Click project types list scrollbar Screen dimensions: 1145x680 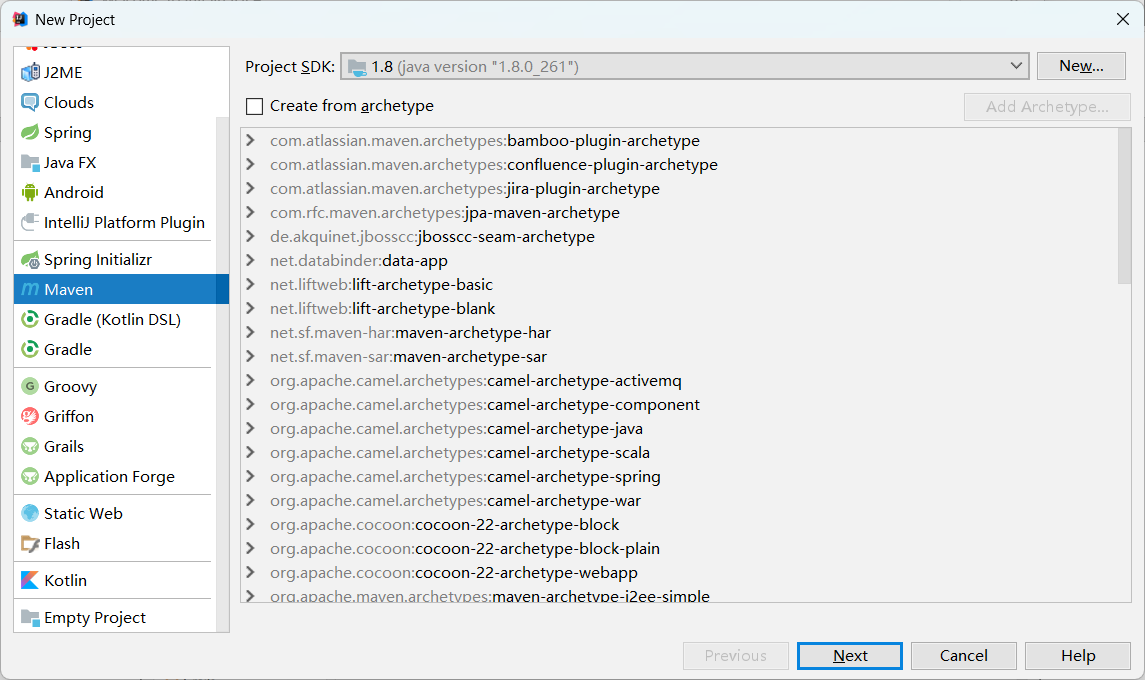click(223, 374)
